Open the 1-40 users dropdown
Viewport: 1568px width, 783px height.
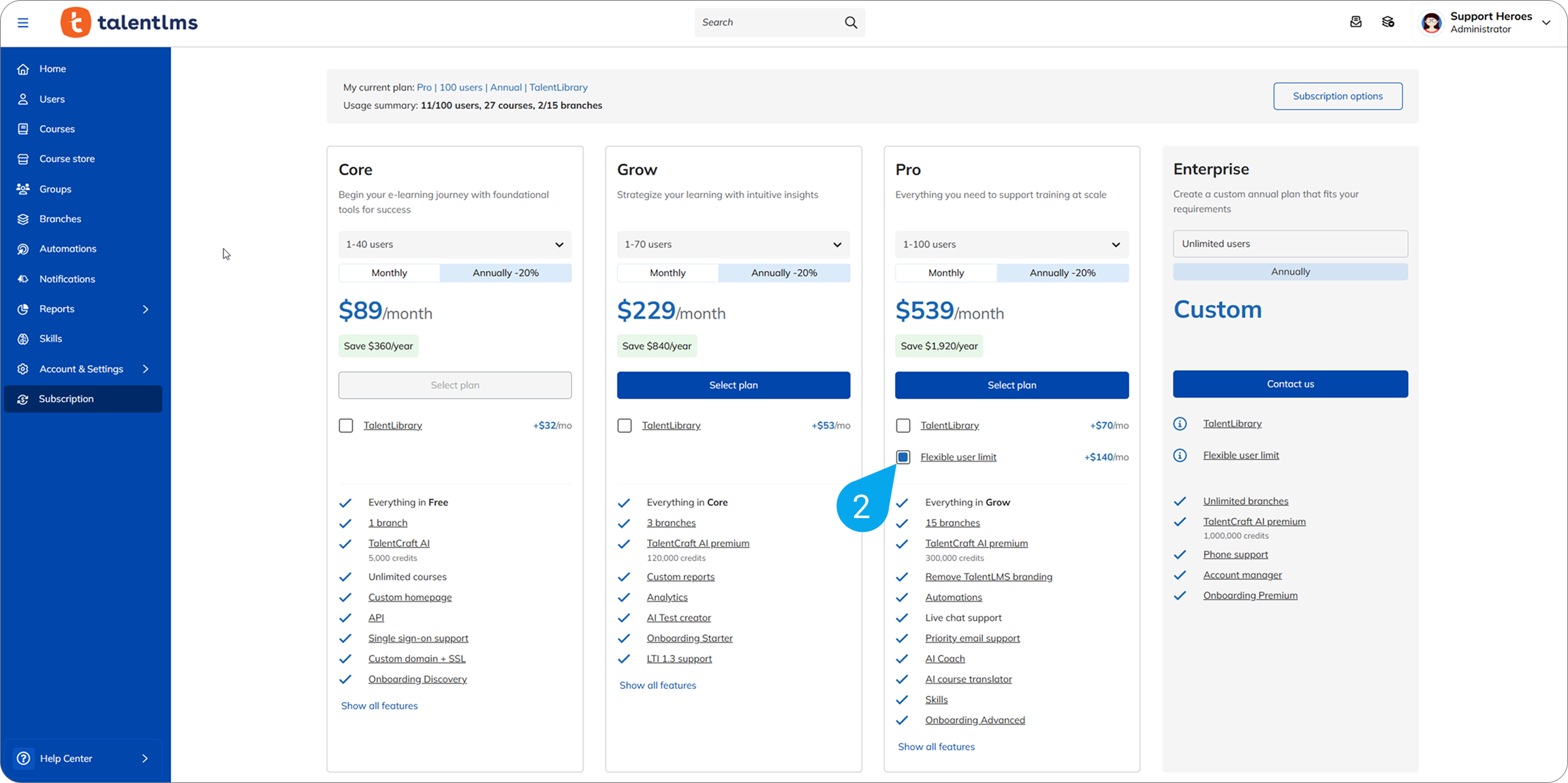pos(454,244)
